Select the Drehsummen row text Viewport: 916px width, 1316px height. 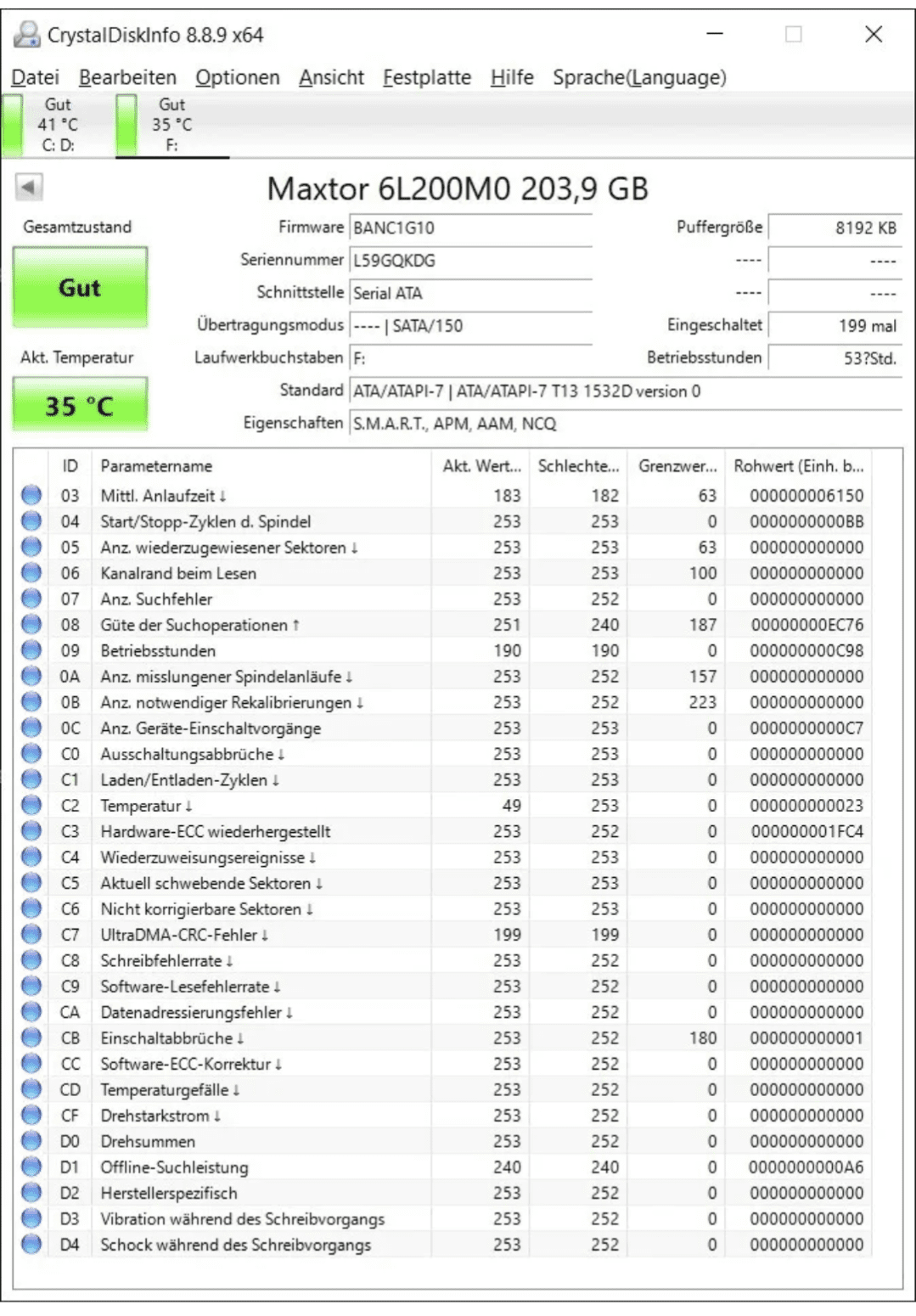click(x=148, y=1141)
